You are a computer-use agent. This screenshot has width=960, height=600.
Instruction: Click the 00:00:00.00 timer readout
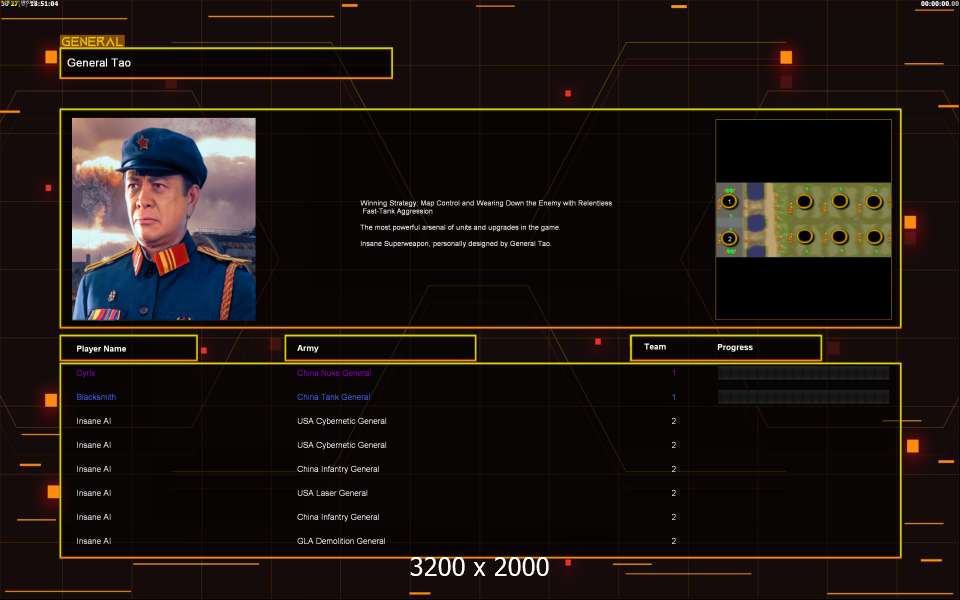click(939, 4)
